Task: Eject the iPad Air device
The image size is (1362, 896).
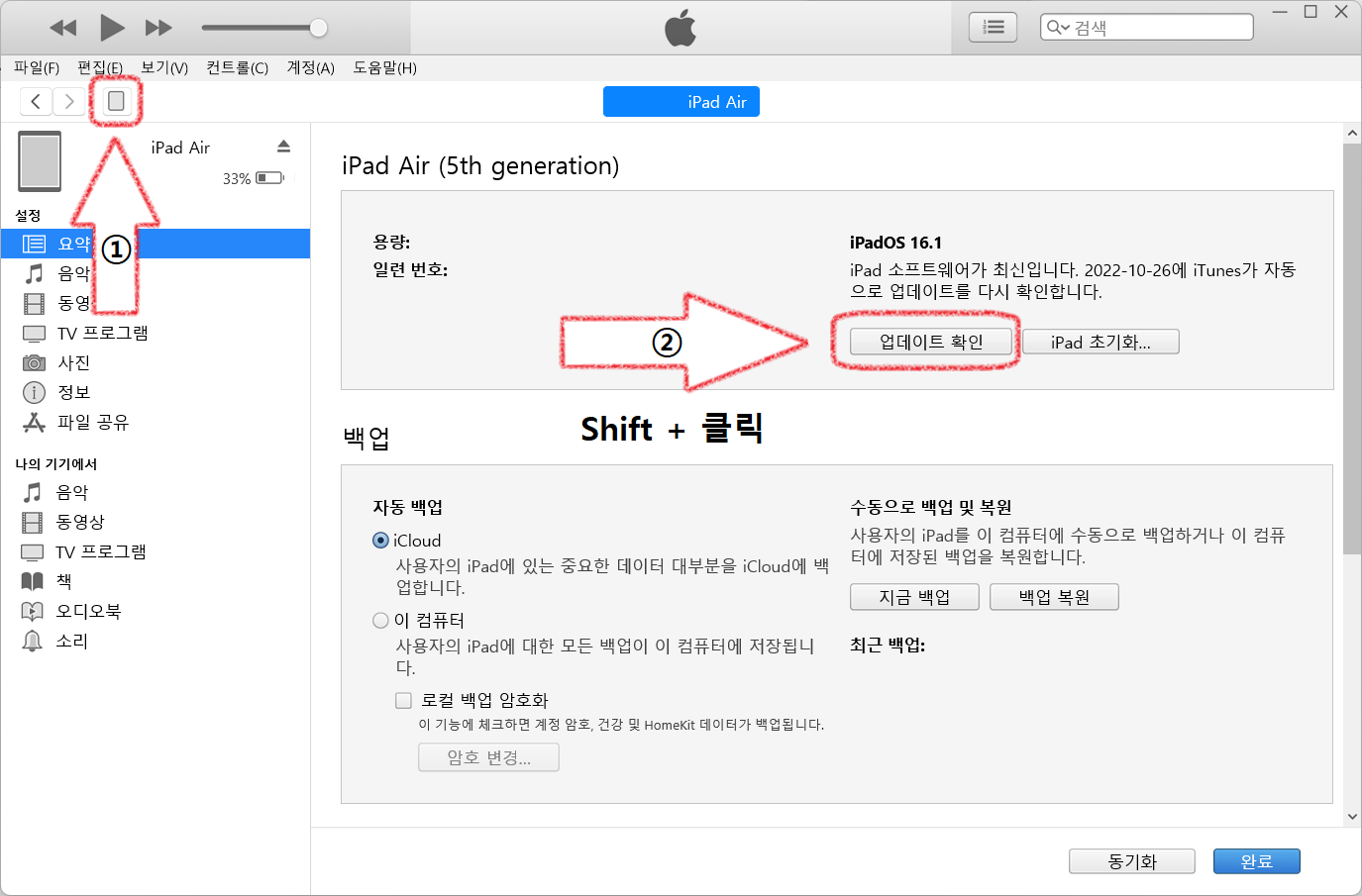Action: click(x=283, y=147)
